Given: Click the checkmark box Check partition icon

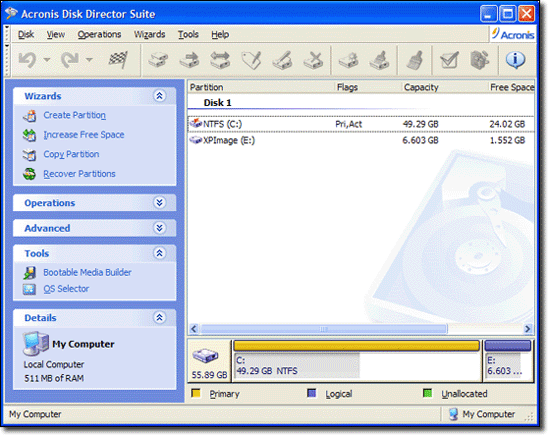Looking at the screenshot, I should pos(449,60).
